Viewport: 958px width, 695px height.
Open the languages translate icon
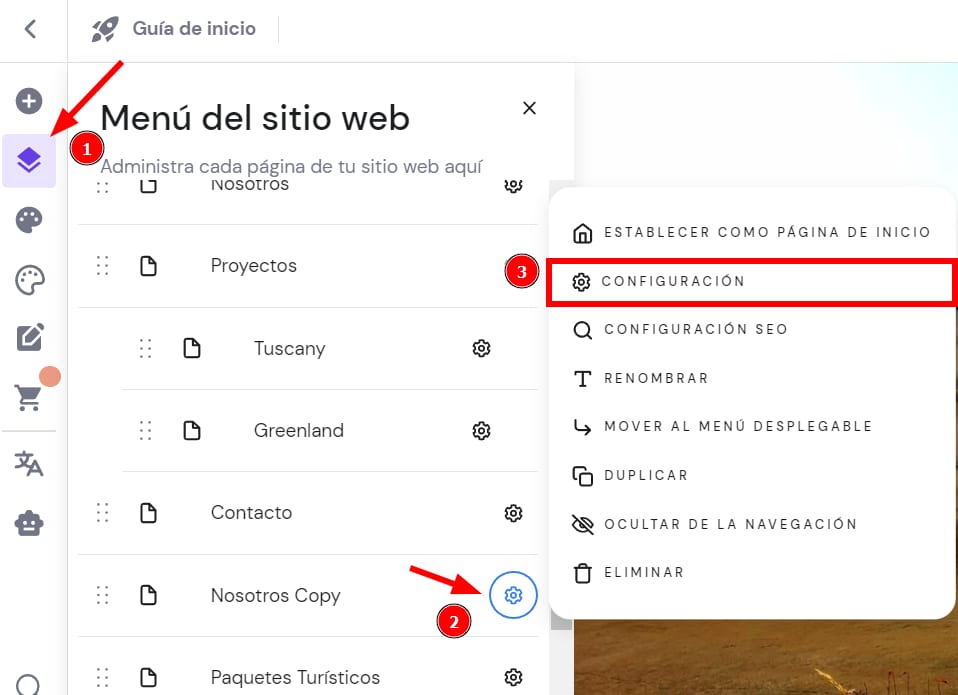[29, 464]
